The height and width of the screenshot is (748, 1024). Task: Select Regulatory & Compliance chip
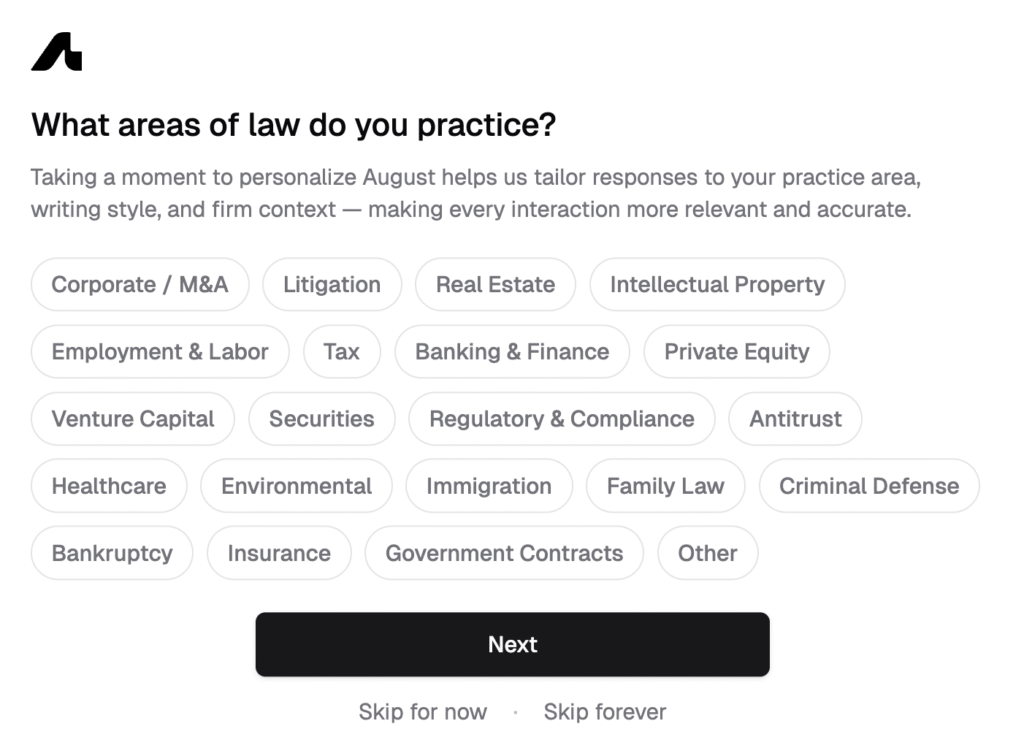point(562,419)
